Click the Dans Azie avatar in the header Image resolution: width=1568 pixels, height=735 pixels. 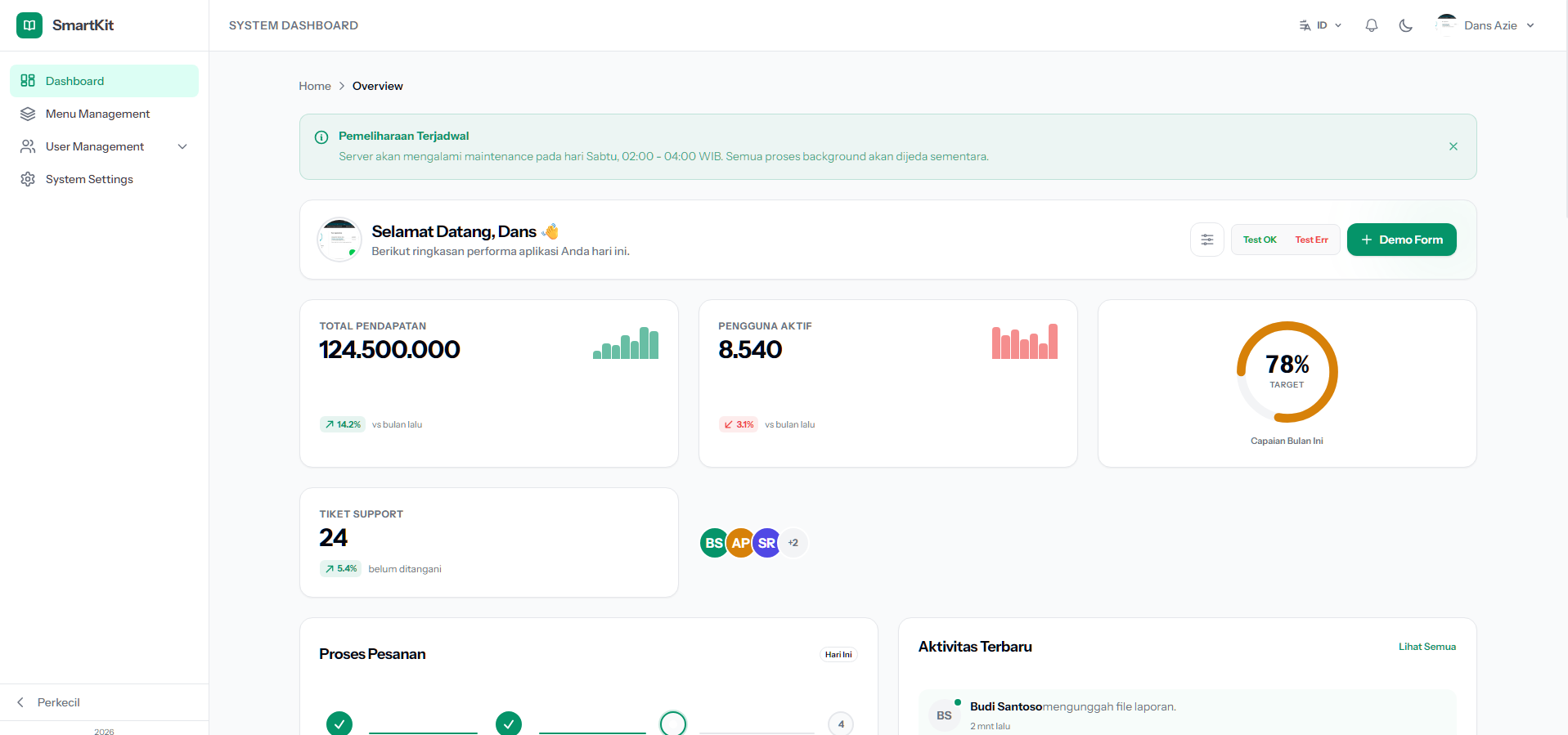point(1447,25)
